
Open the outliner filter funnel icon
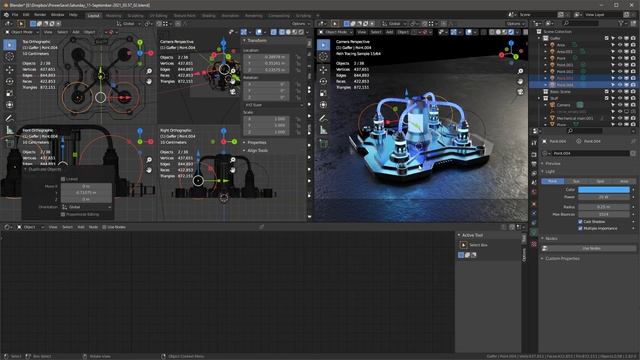tap(621, 23)
